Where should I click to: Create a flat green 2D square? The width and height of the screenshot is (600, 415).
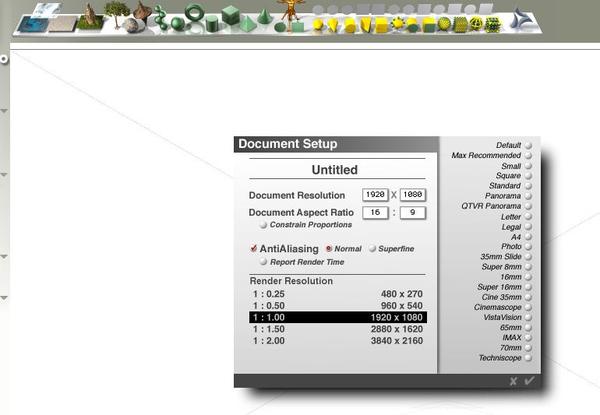pyautogui.click(x=298, y=26)
